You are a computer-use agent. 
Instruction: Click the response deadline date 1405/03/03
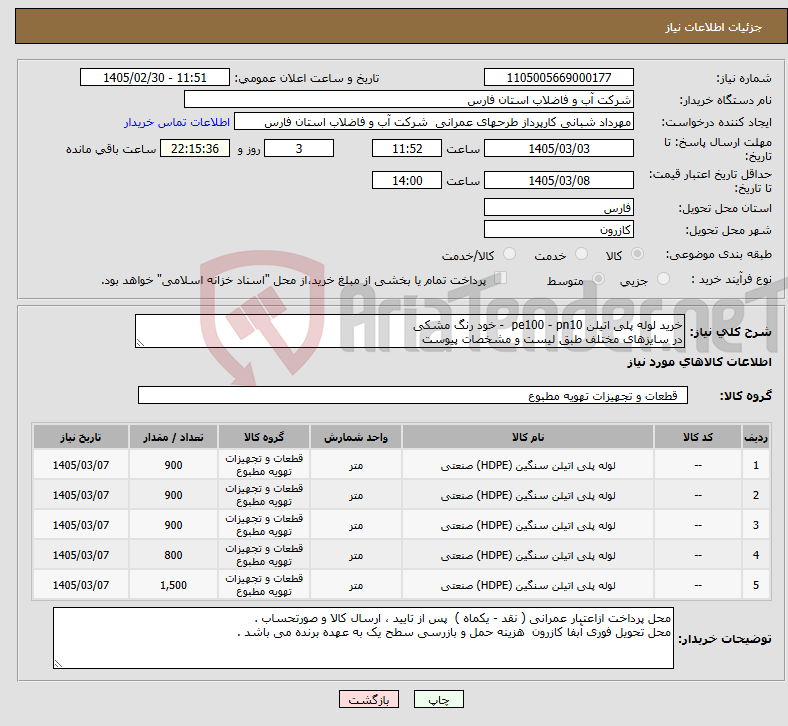(558, 148)
